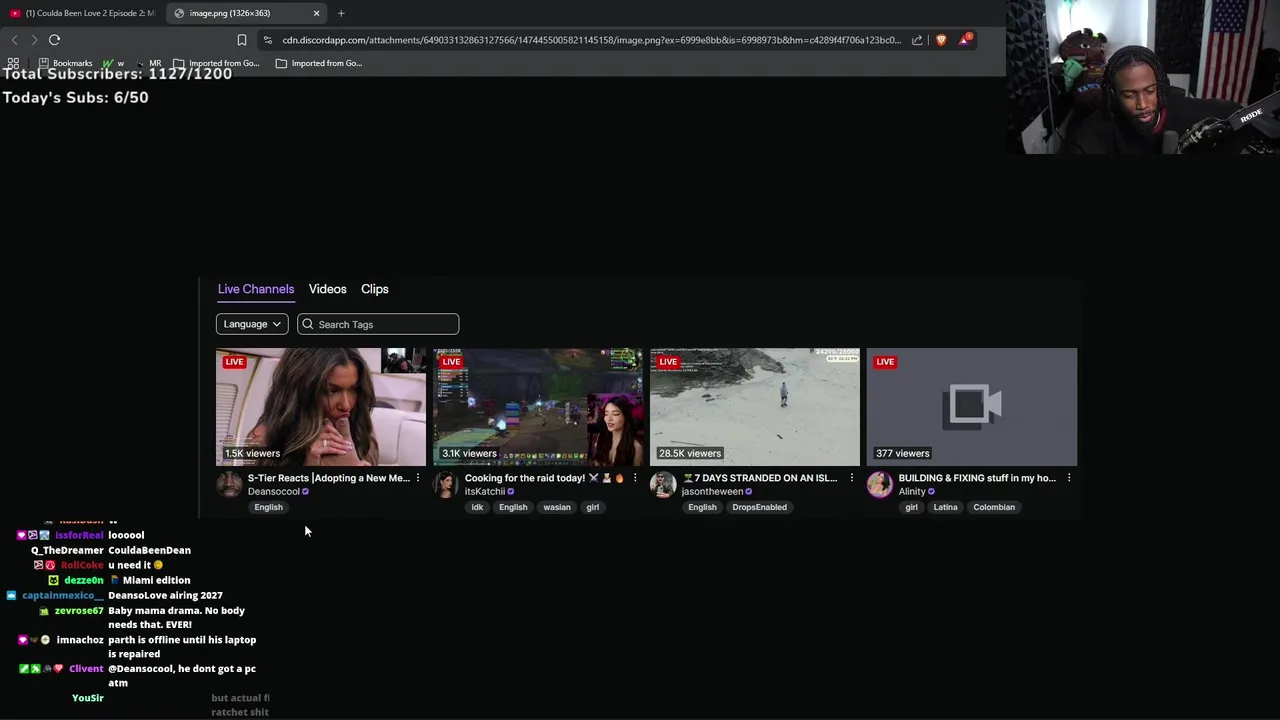This screenshot has height=720, width=1280.
Task: Open a new browser tab
Action: 341,13
